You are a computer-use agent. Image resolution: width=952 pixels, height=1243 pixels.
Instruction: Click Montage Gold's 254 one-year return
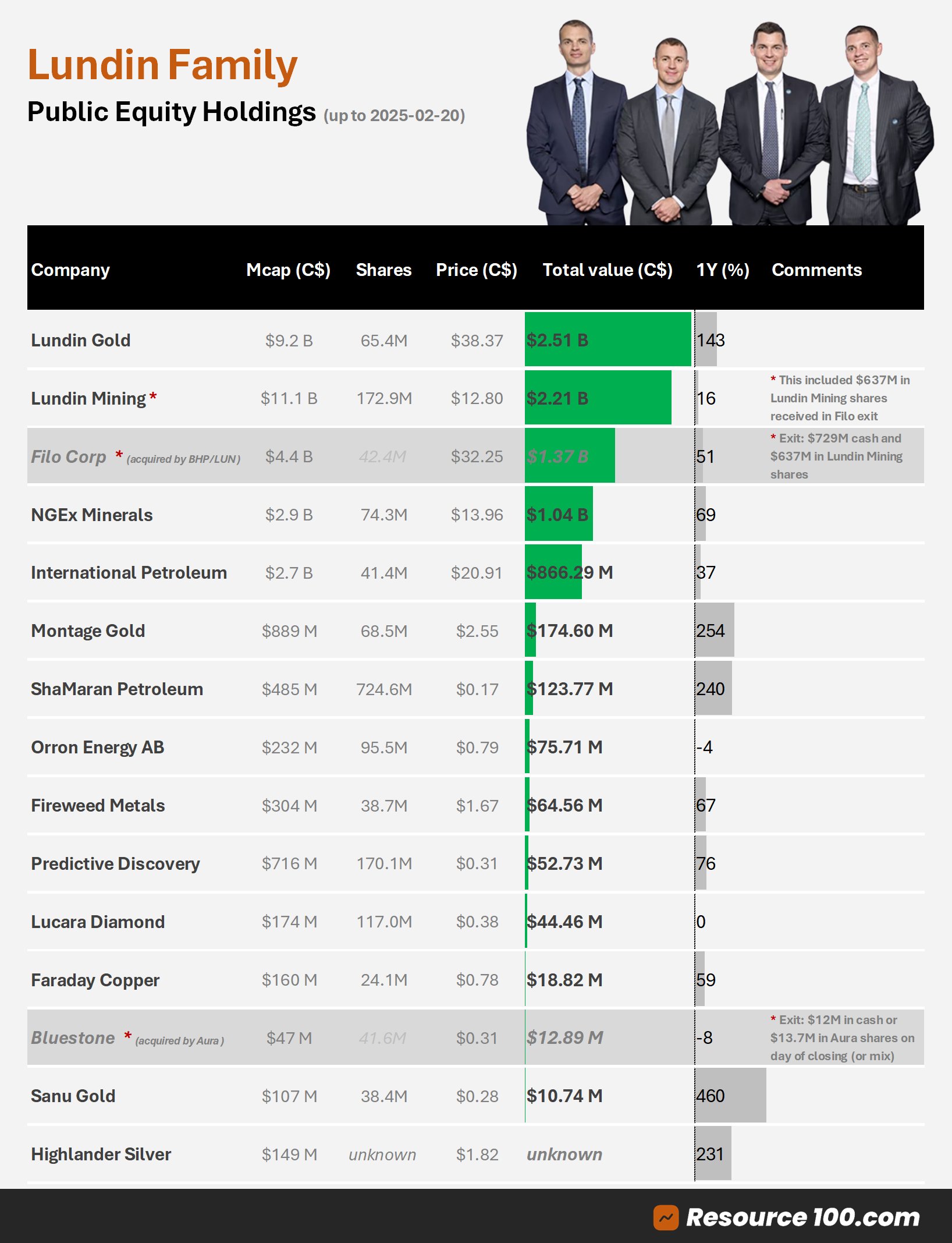click(x=711, y=631)
